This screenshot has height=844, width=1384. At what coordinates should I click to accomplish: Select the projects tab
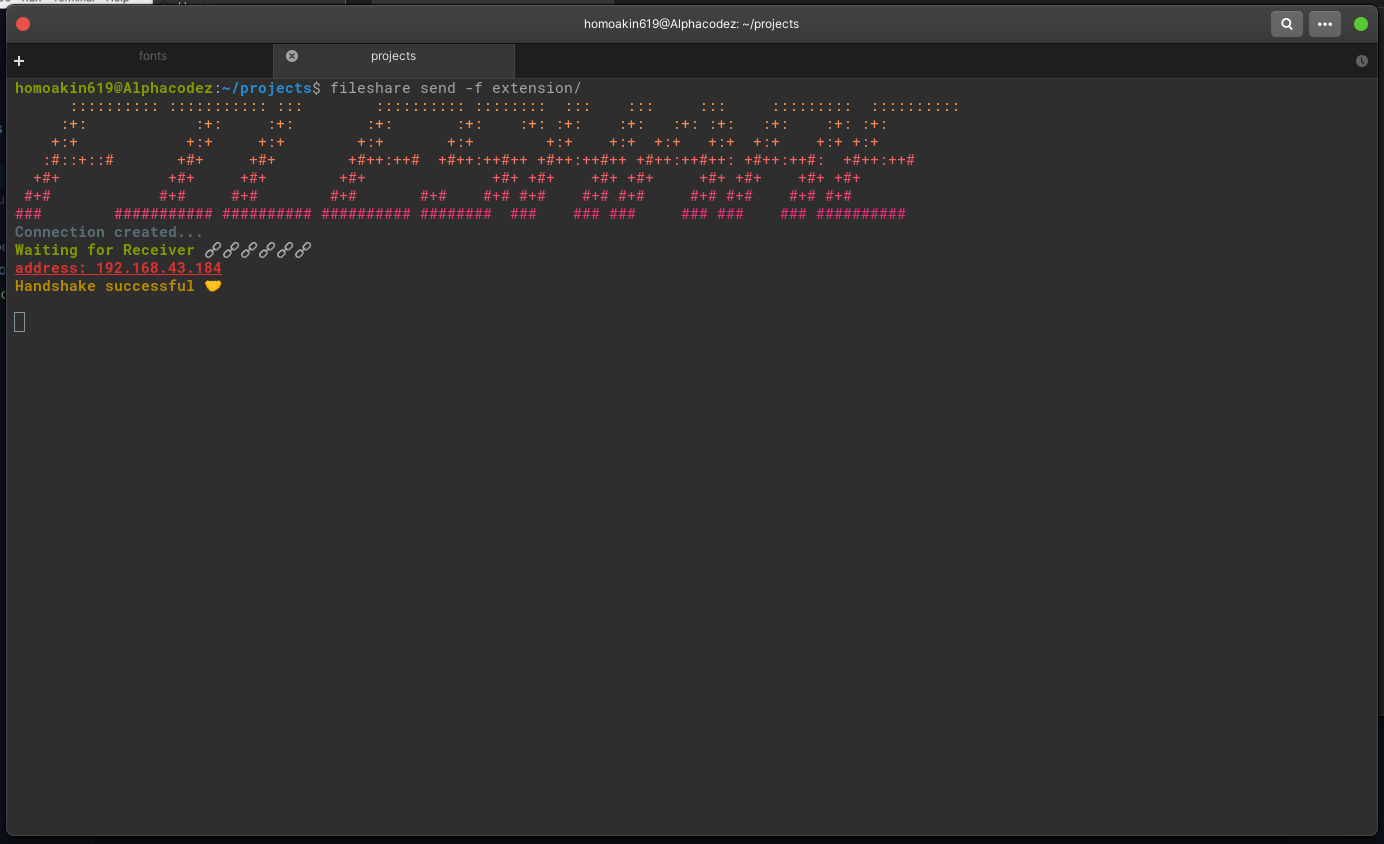tap(393, 56)
